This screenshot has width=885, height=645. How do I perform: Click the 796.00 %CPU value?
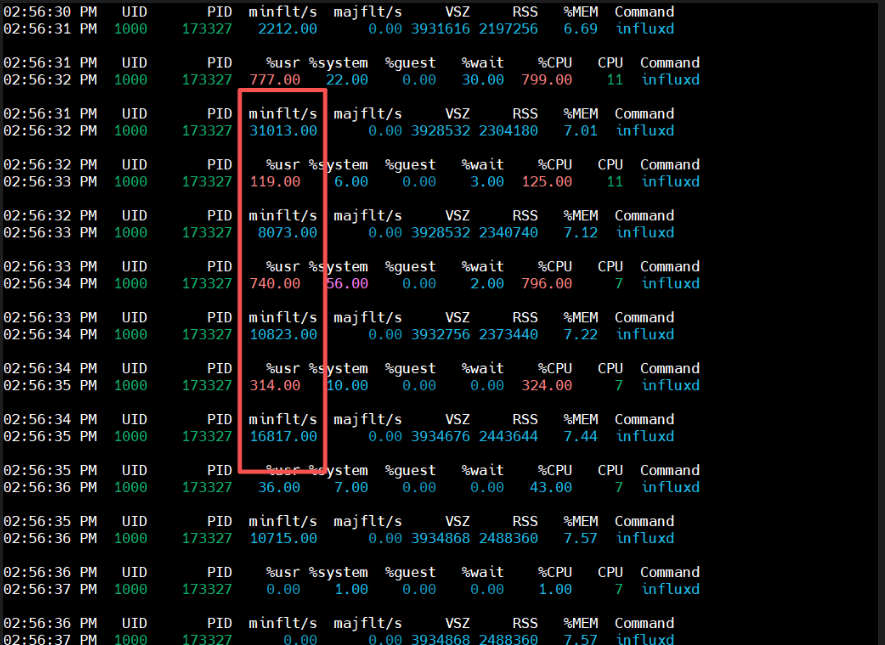point(546,284)
